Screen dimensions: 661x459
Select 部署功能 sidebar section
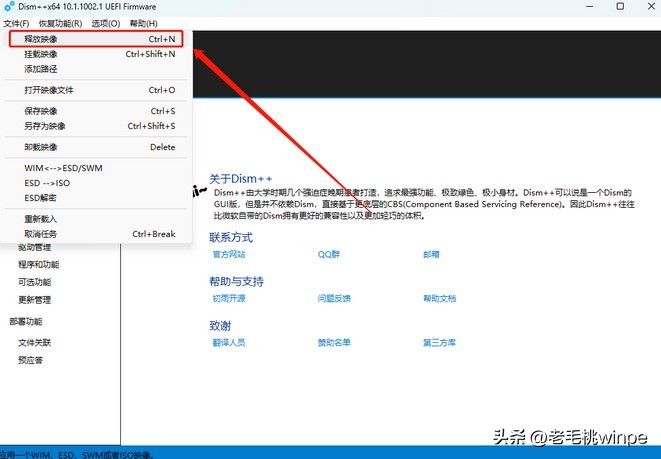pos(26,322)
